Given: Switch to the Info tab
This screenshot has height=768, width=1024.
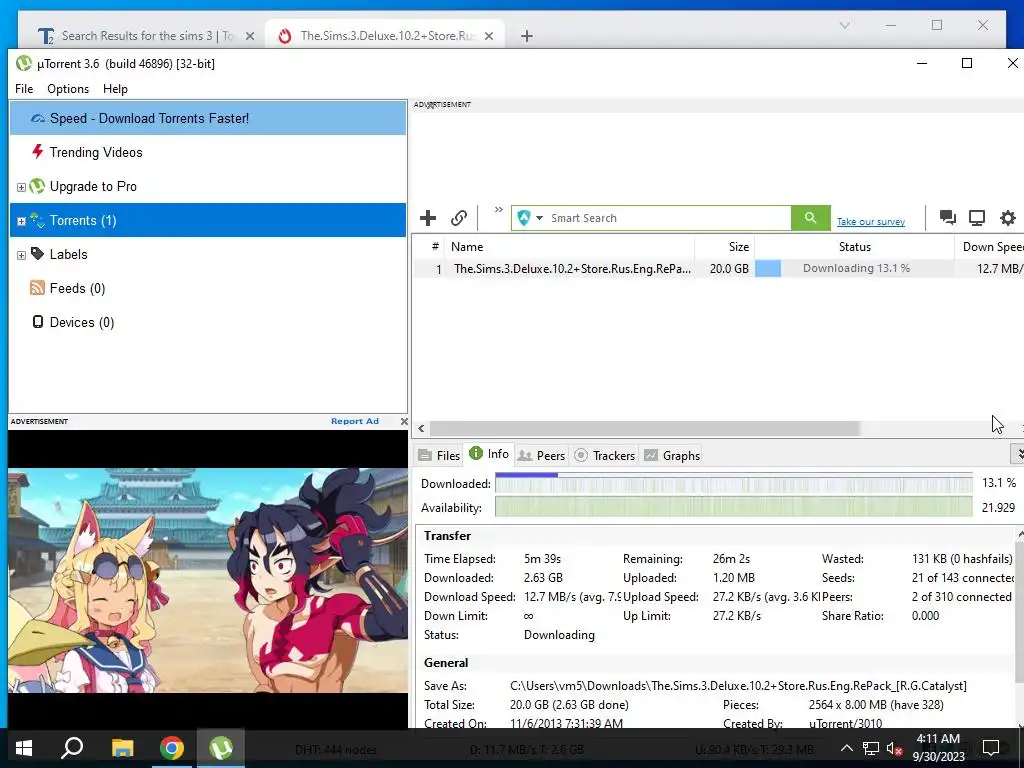Looking at the screenshot, I should [x=489, y=454].
